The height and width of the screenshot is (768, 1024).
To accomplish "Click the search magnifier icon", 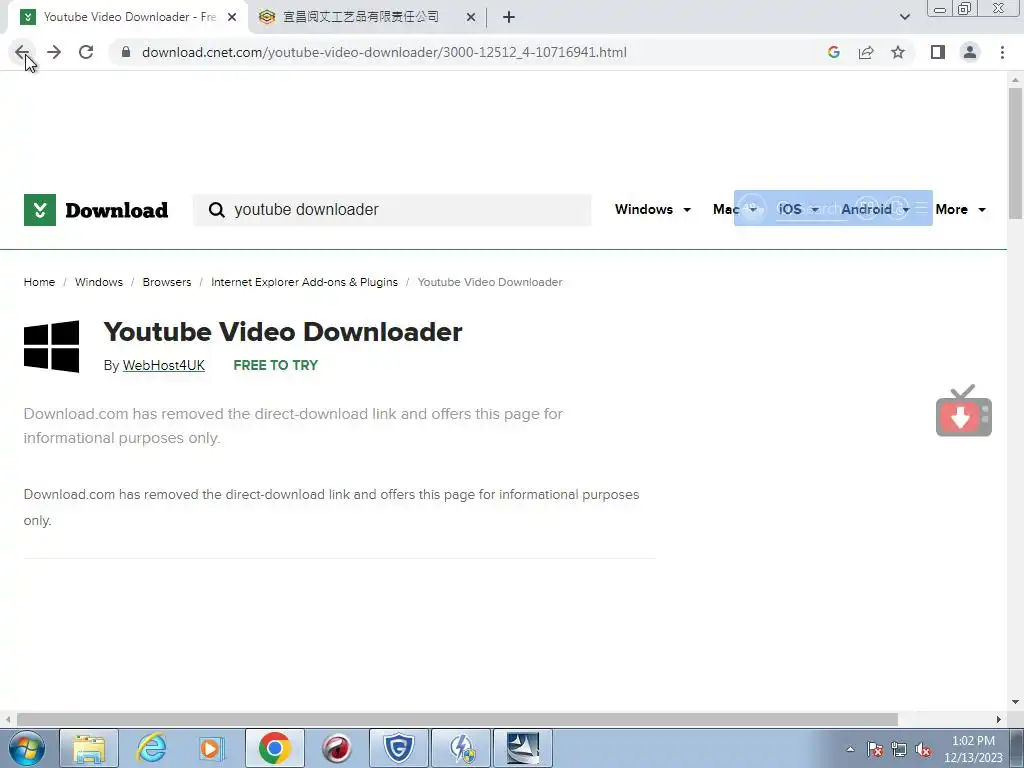I will pyautogui.click(x=216, y=210).
